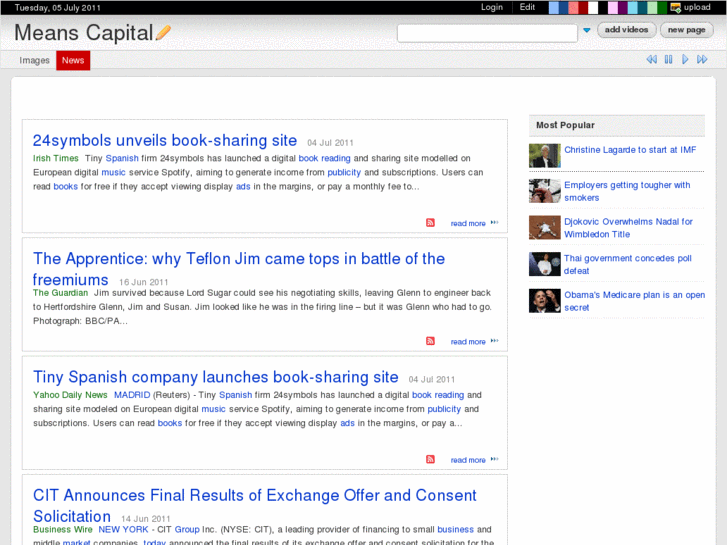727x545 pixels.
Task: Open the Login link
Action: coord(492,7)
